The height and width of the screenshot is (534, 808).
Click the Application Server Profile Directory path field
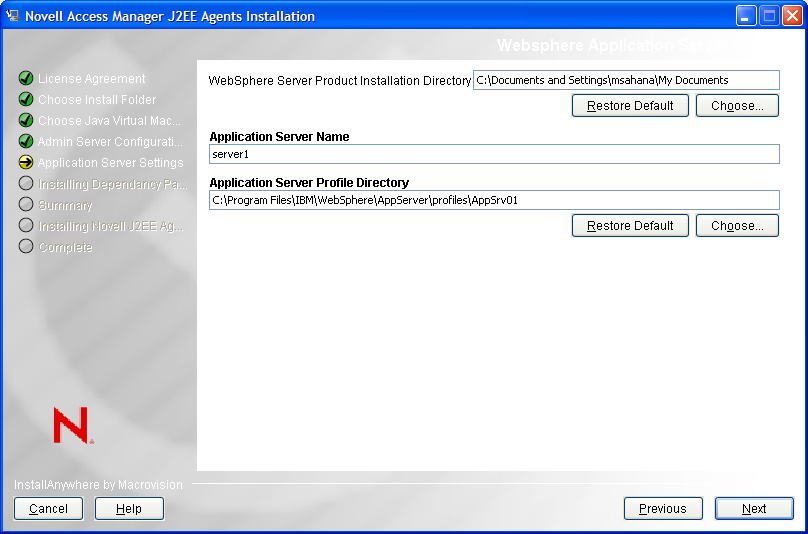click(x=494, y=200)
